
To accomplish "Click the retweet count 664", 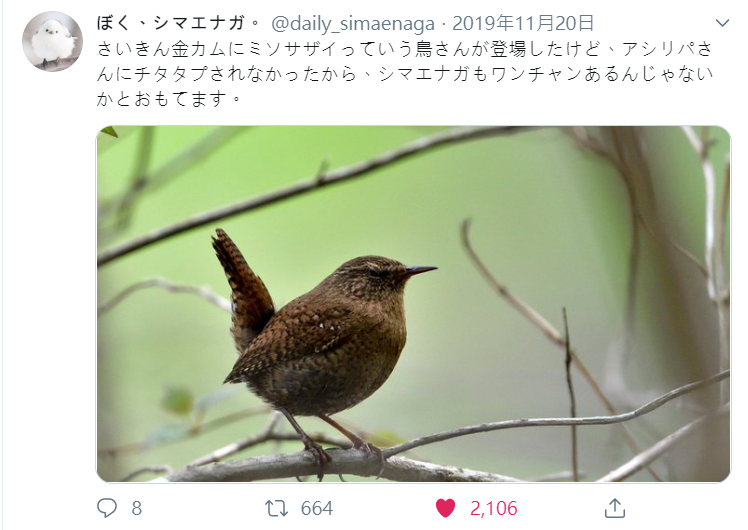I will tap(317, 508).
